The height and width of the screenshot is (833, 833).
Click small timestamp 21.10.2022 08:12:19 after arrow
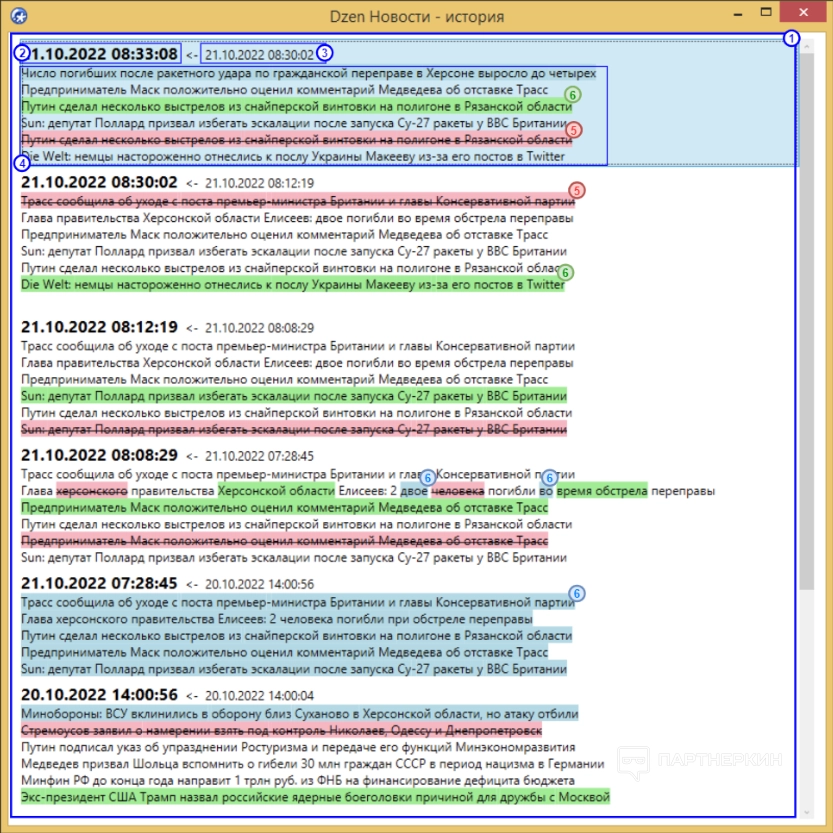tap(259, 183)
